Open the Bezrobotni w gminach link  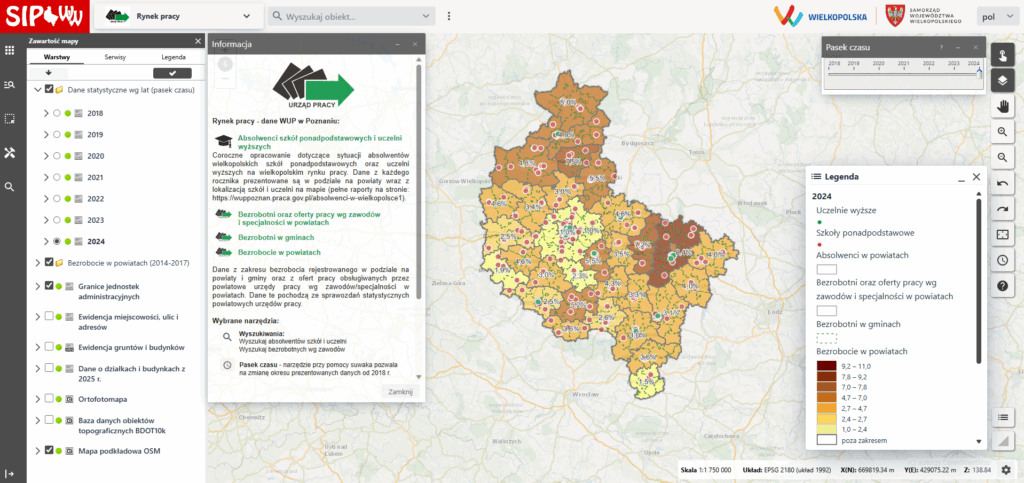(x=276, y=238)
